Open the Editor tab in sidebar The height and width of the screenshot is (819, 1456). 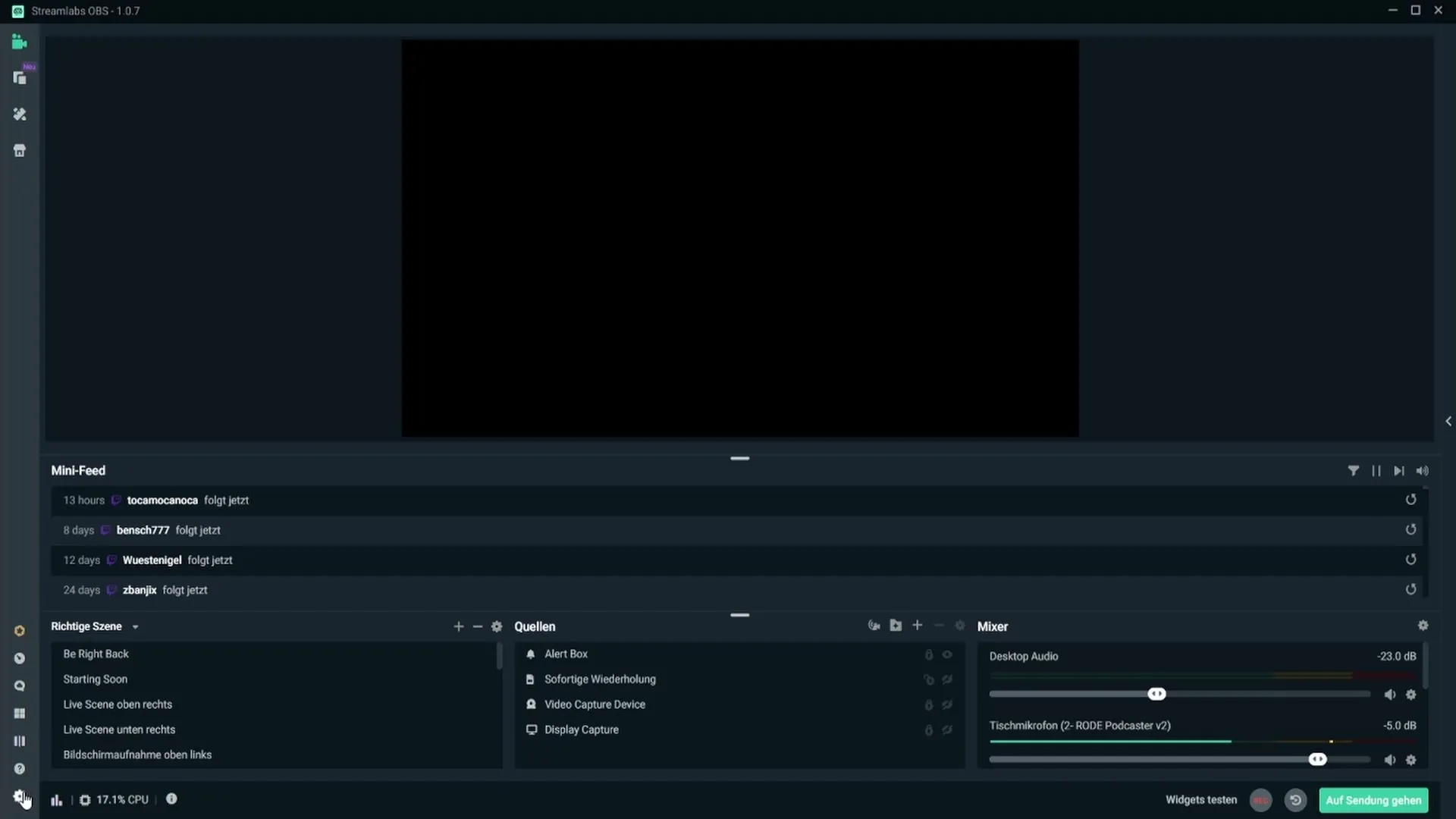pyautogui.click(x=20, y=42)
